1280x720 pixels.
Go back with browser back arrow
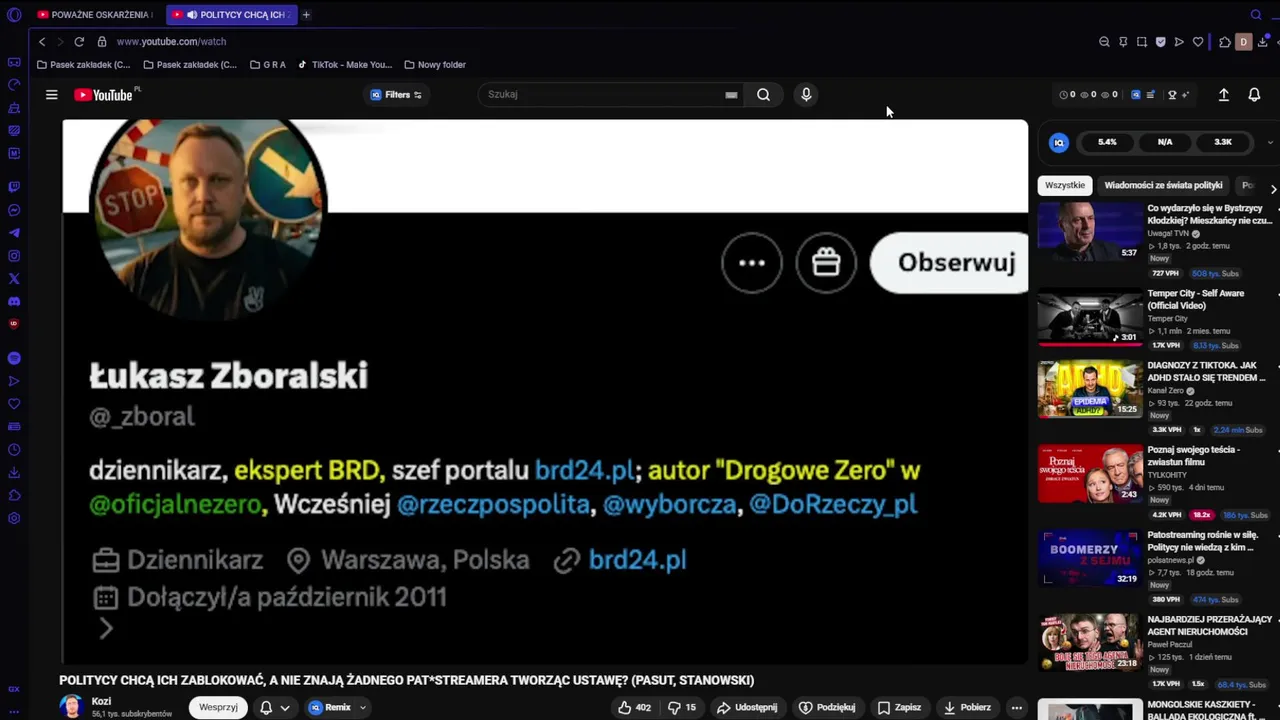click(x=42, y=41)
